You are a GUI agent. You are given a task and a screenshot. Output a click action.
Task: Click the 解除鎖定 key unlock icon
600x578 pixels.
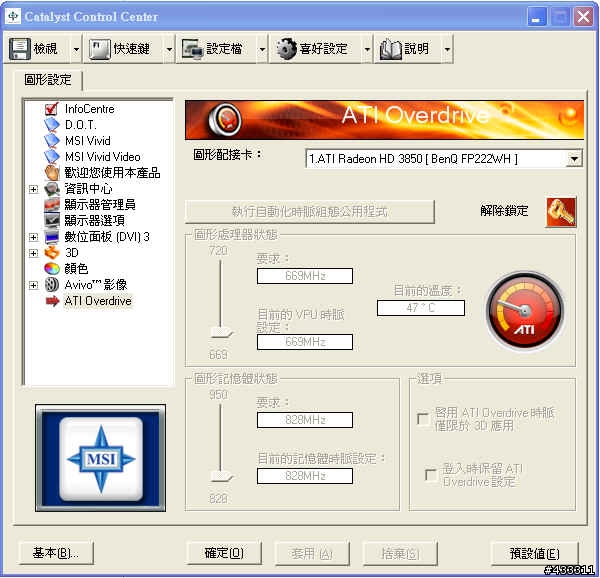pyautogui.click(x=561, y=212)
